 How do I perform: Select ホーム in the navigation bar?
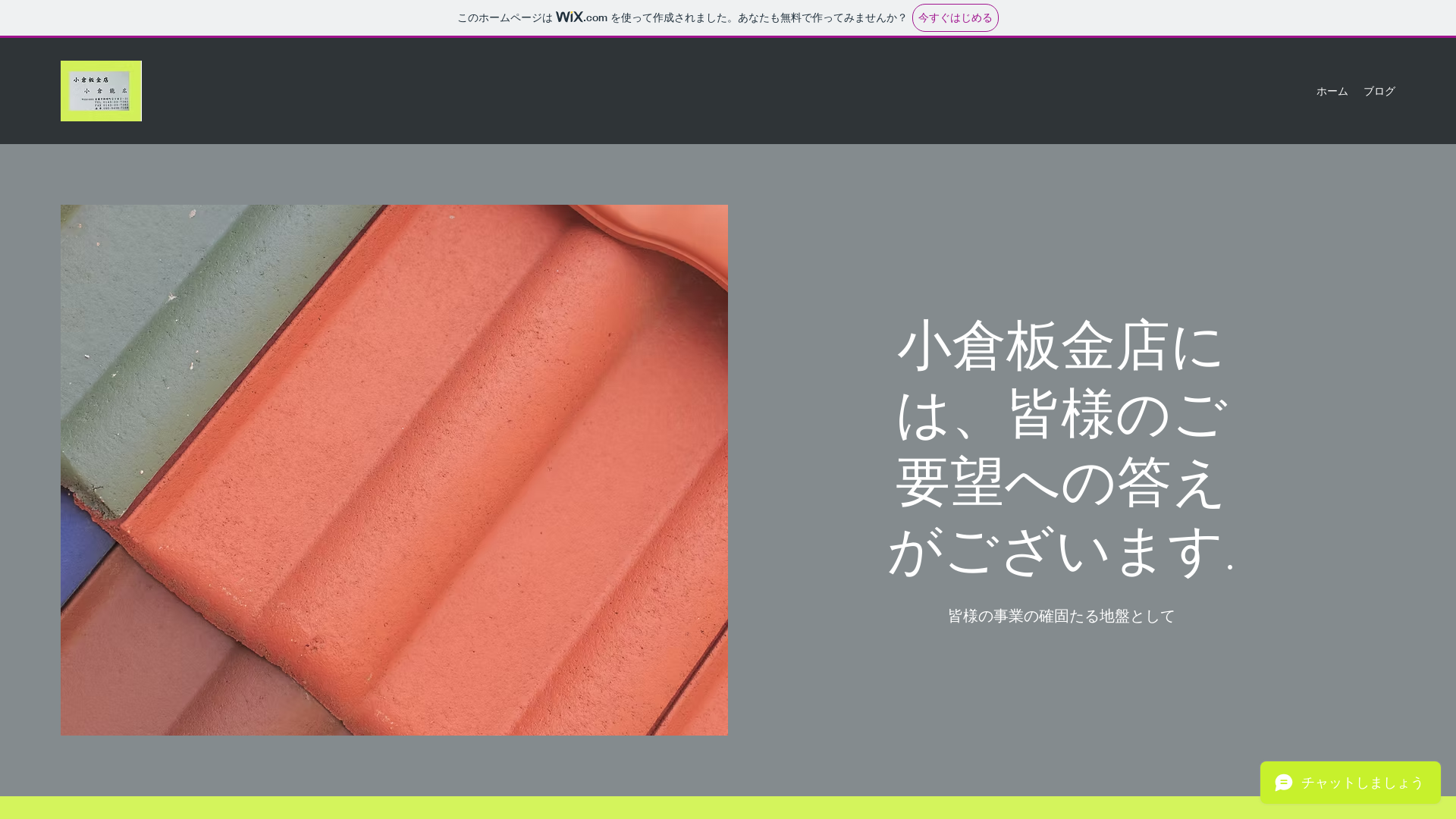pyautogui.click(x=1332, y=90)
